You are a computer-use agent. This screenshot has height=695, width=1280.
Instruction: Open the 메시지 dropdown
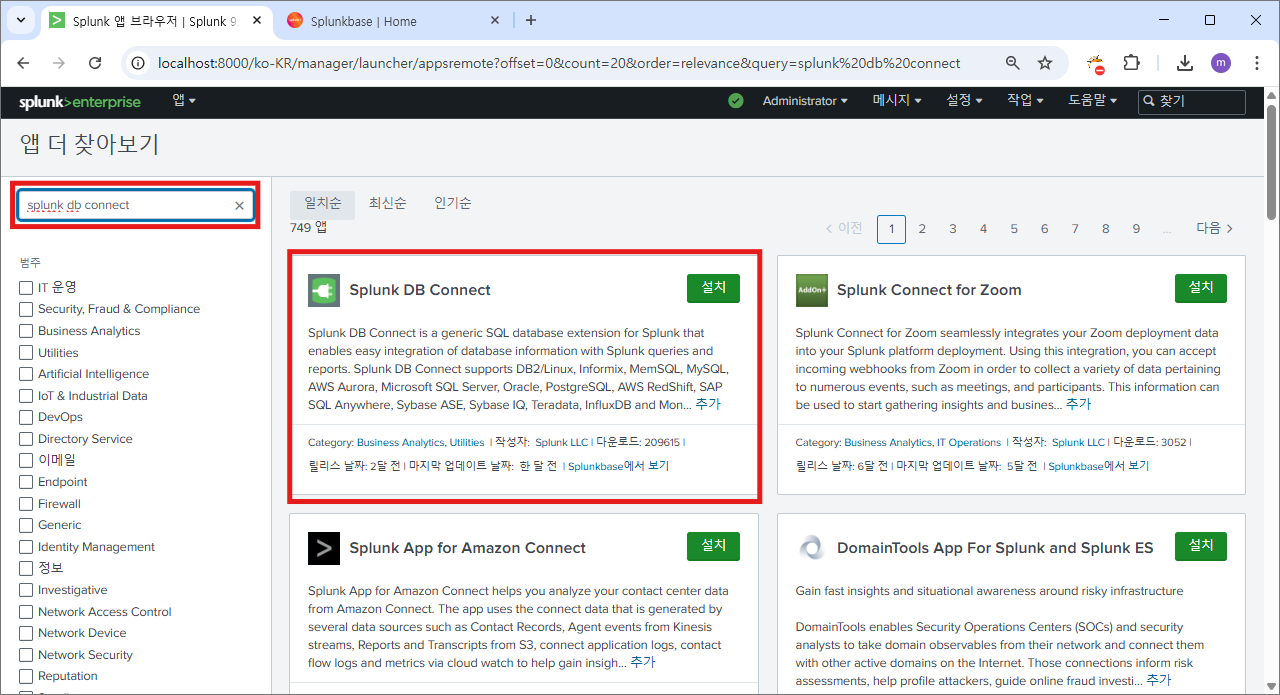pos(896,101)
